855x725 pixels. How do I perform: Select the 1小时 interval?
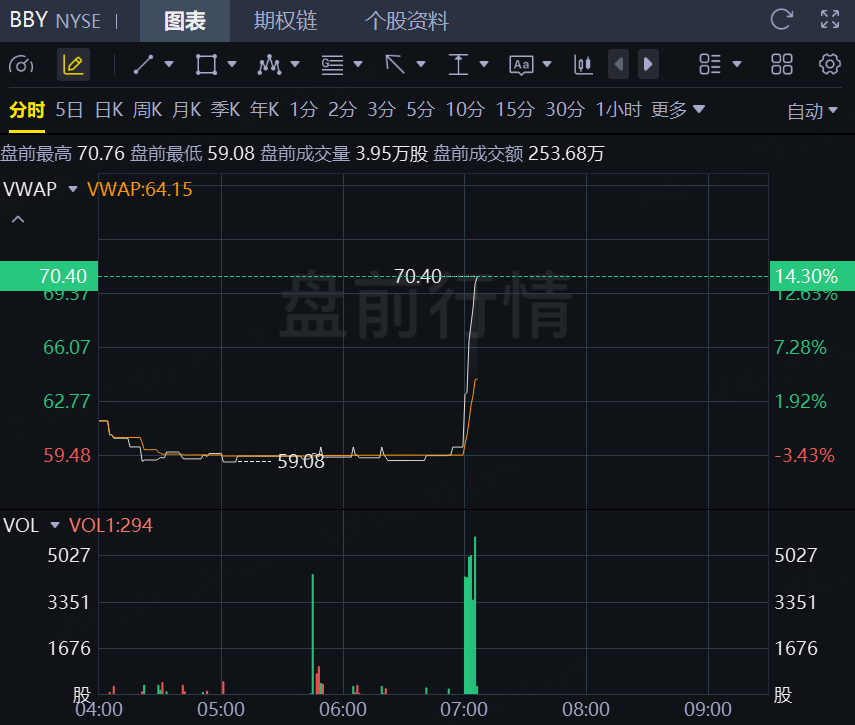pos(618,110)
